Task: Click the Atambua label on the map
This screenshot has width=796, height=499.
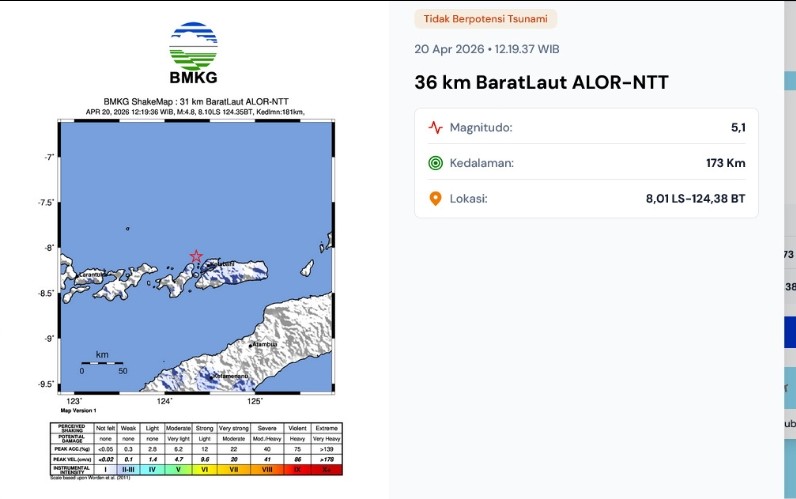Action: click(264, 344)
